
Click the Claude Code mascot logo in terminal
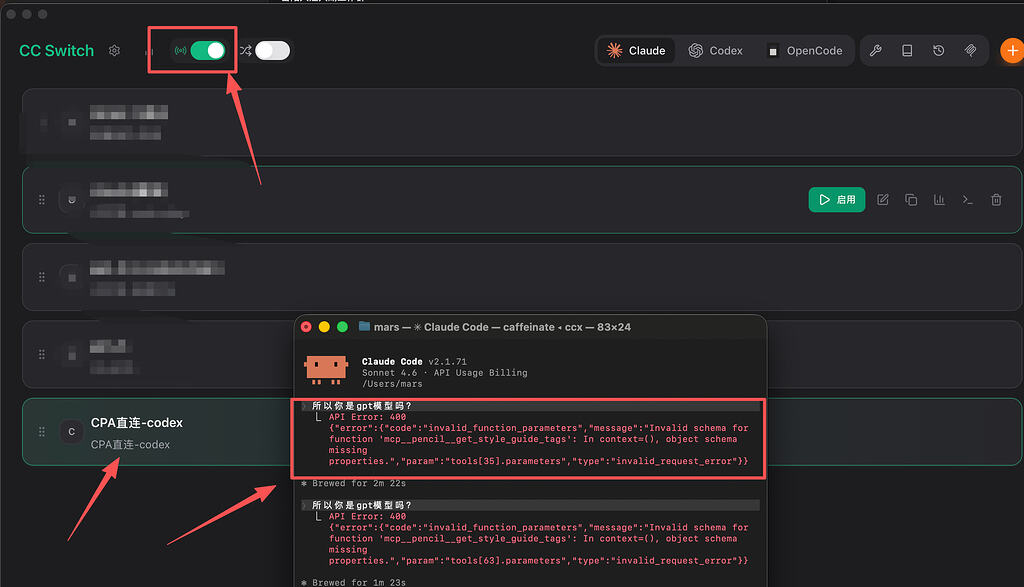[x=325, y=370]
